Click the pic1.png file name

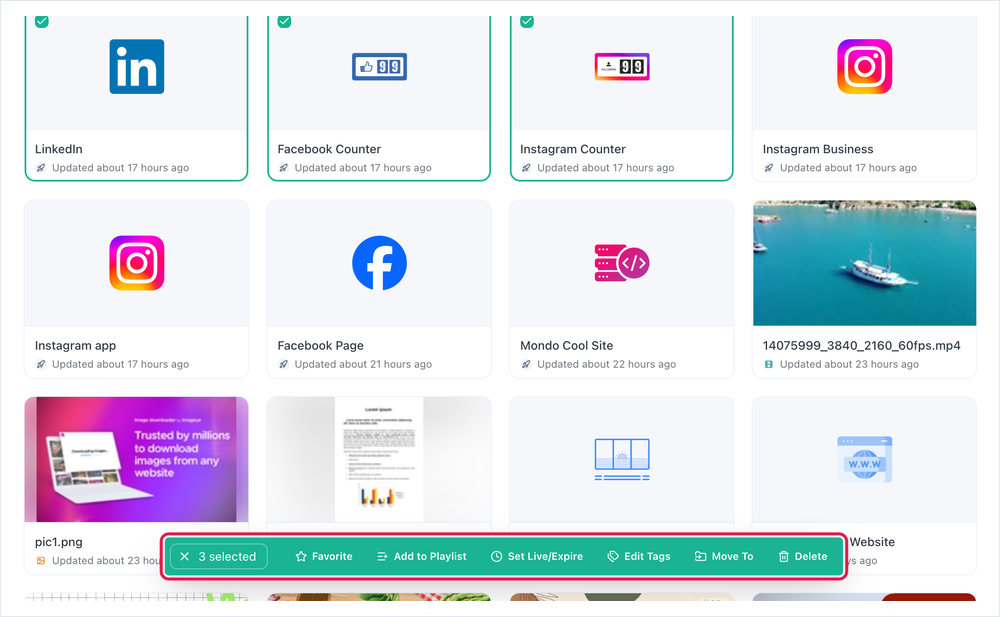point(59,542)
